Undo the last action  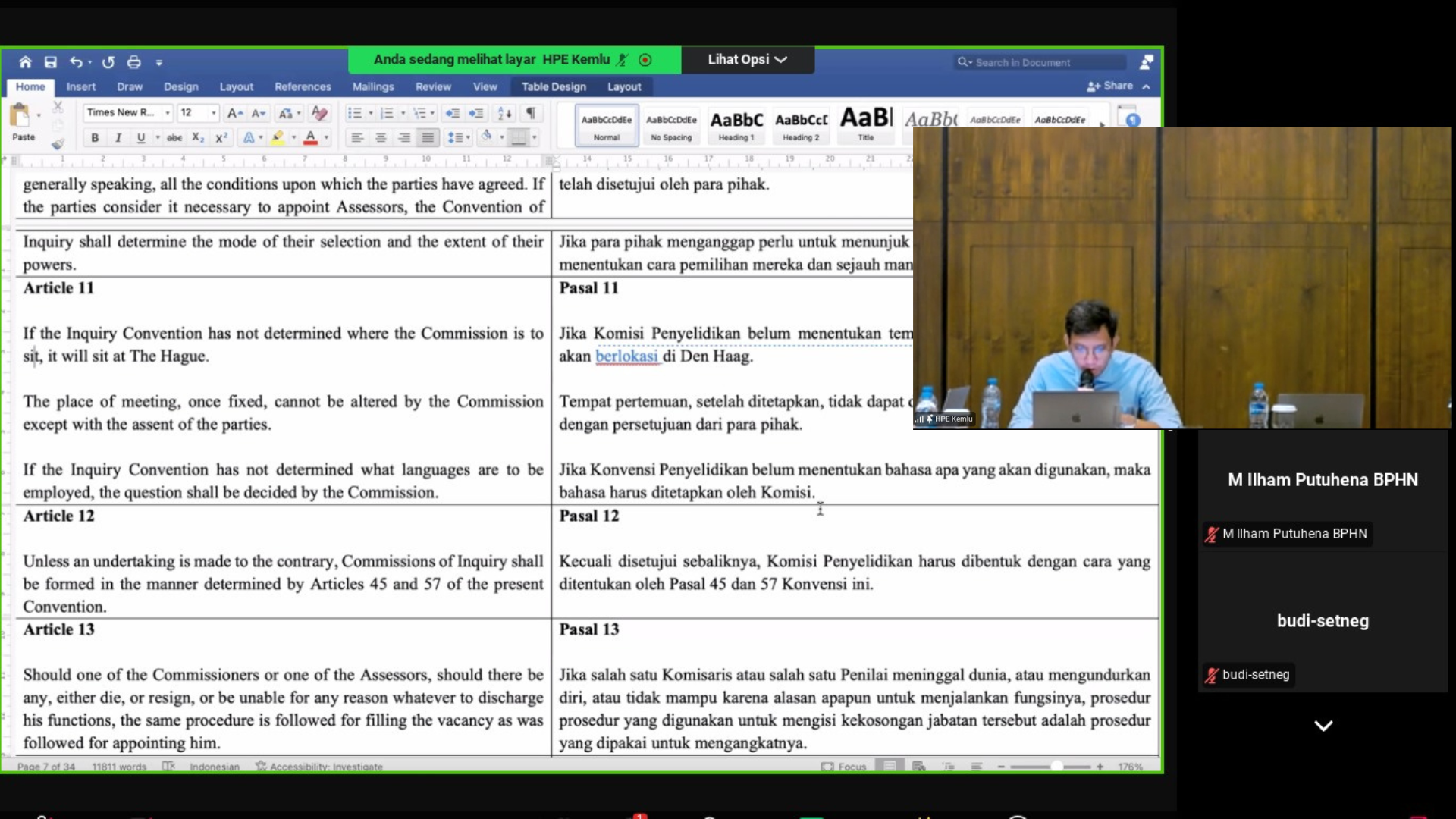tap(76, 62)
